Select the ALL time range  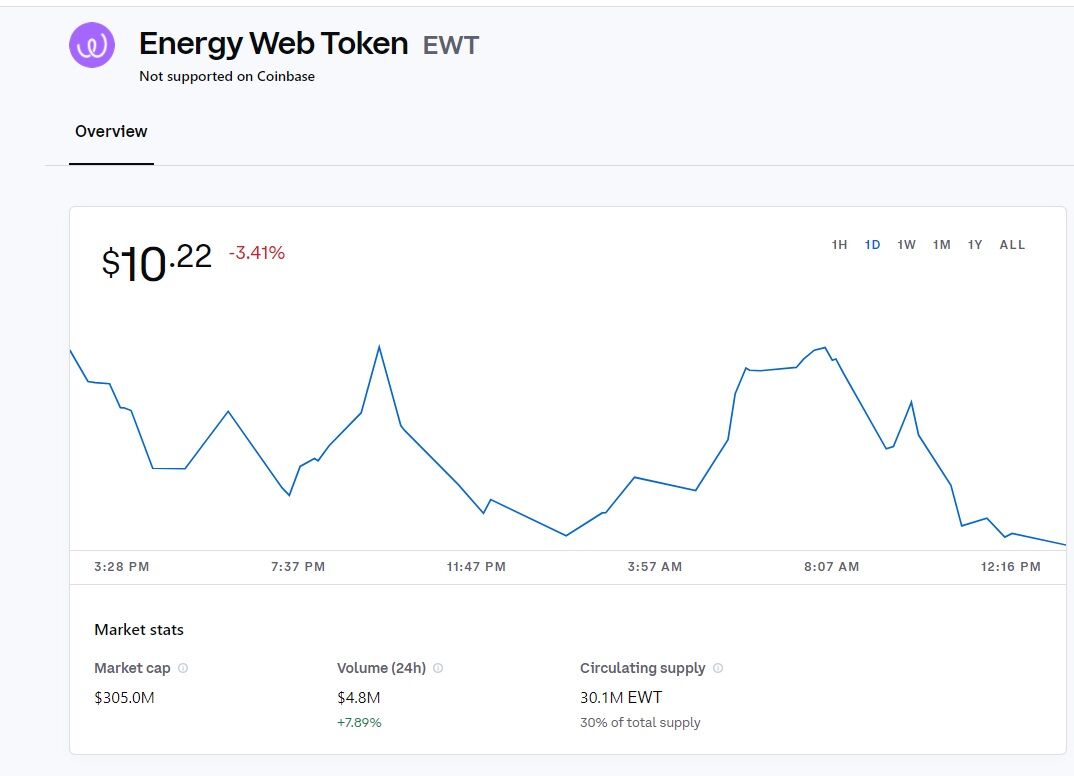pyautogui.click(x=1012, y=245)
